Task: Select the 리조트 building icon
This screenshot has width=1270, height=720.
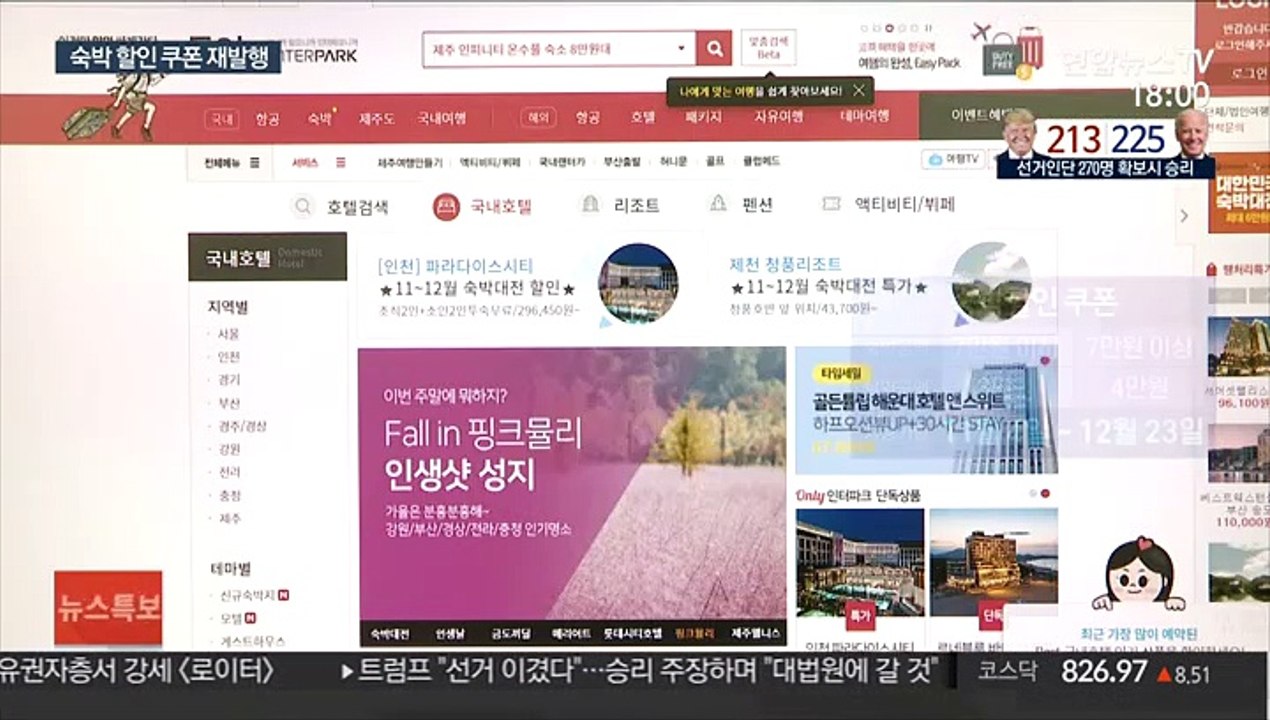Action: pyautogui.click(x=591, y=205)
